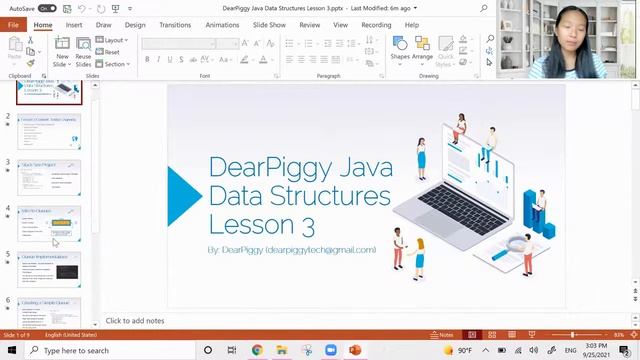Click the Replace icon in Editing
This screenshot has width=640, height=360.
489,51
